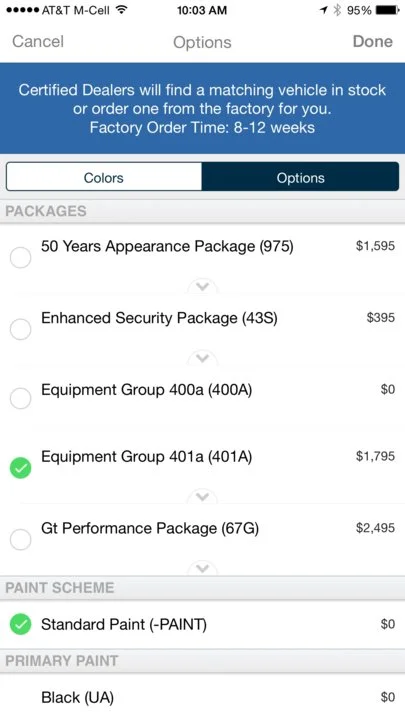This screenshot has width=405, height=720.
Task: Choose Equipment Group 400a radio button
Action: 20,398
